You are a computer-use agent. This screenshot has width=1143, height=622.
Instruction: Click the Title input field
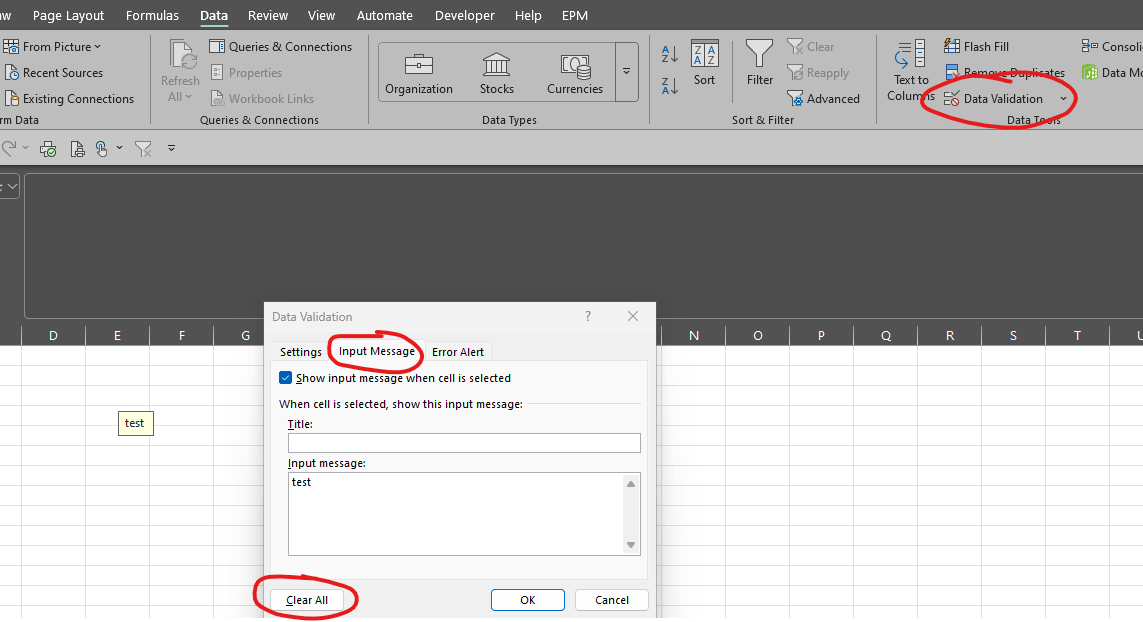pos(464,443)
